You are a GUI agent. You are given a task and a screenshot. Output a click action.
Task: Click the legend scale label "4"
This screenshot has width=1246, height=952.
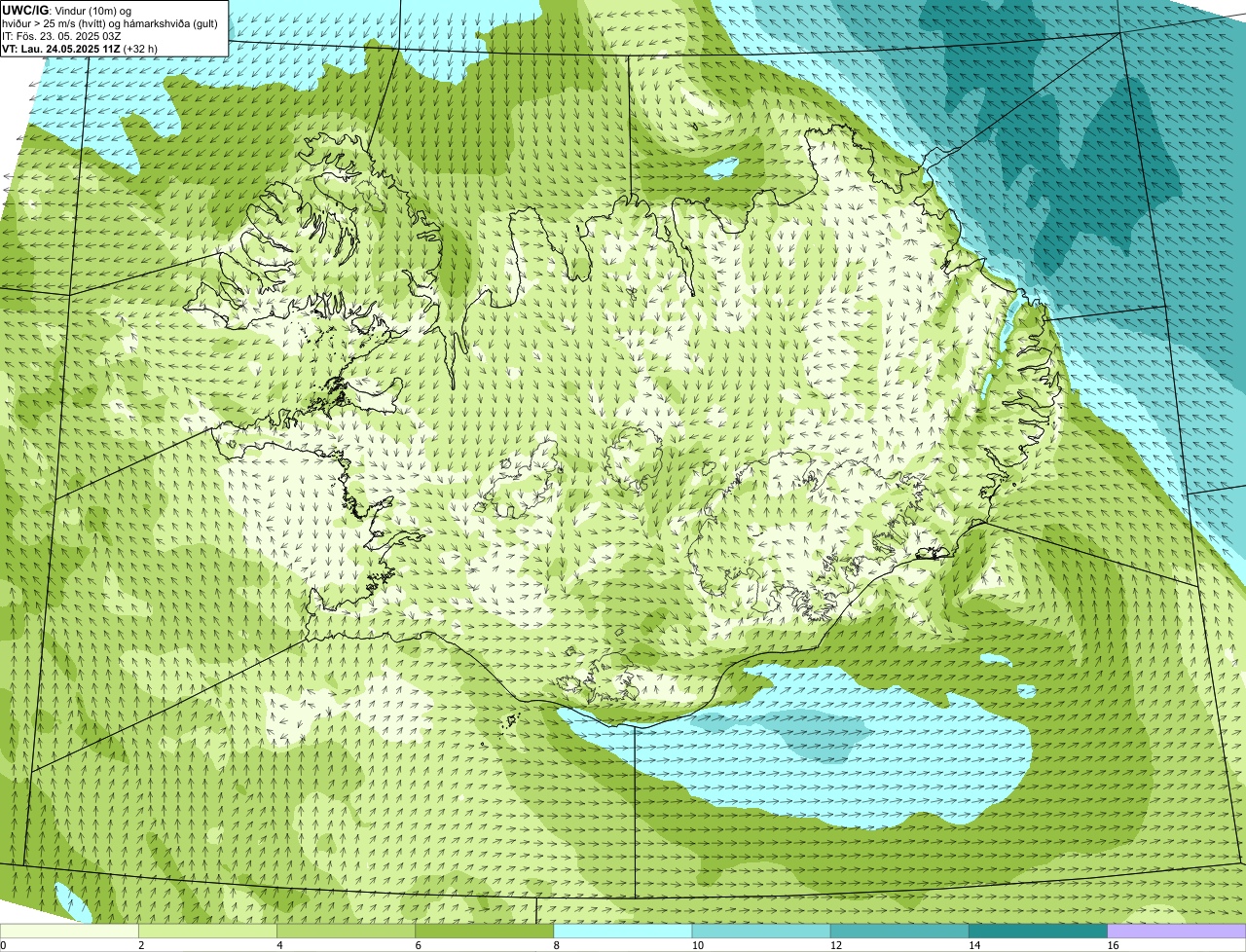[279, 945]
